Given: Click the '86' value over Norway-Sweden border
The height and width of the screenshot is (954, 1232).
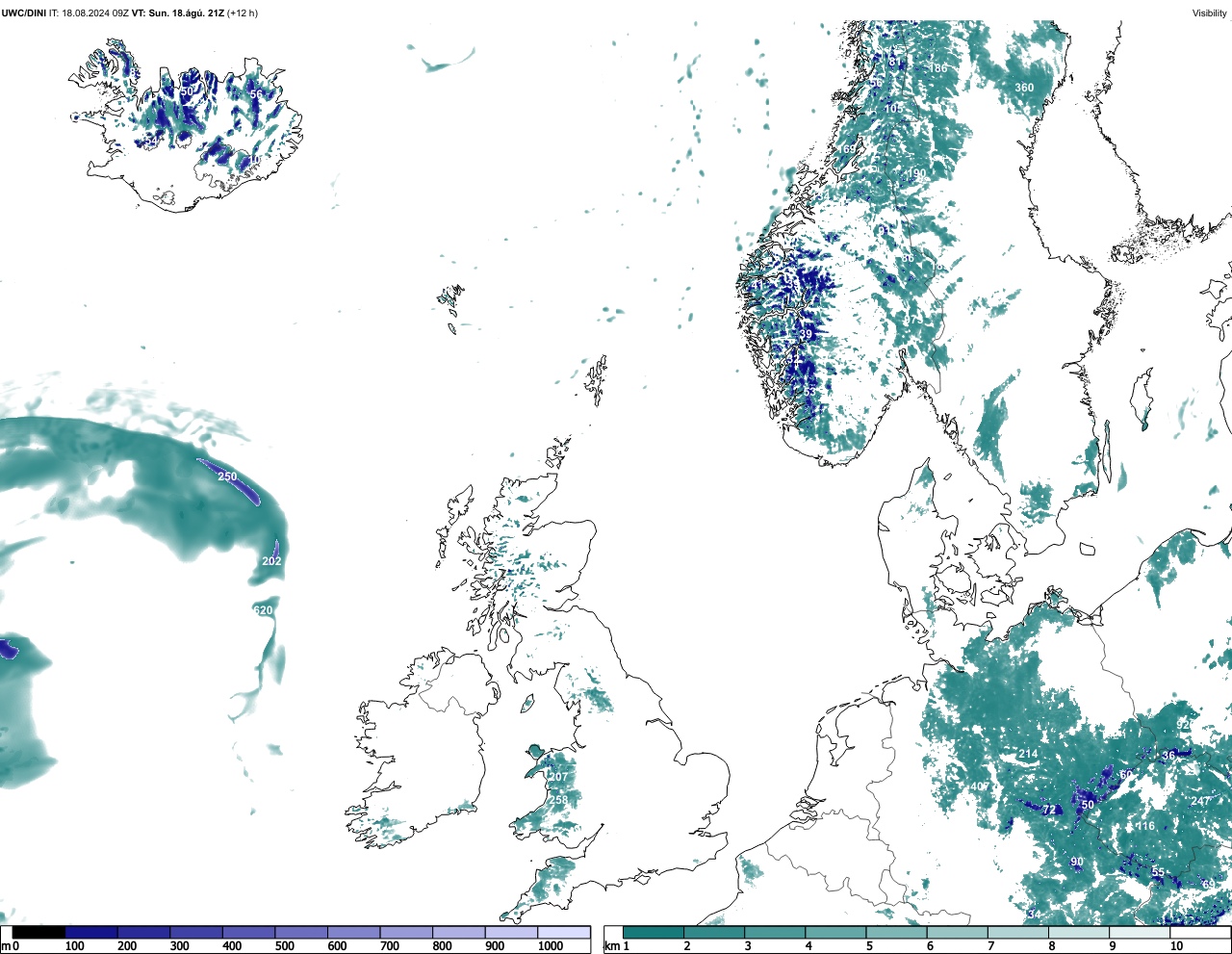Looking at the screenshot, I should coord(908,258).
